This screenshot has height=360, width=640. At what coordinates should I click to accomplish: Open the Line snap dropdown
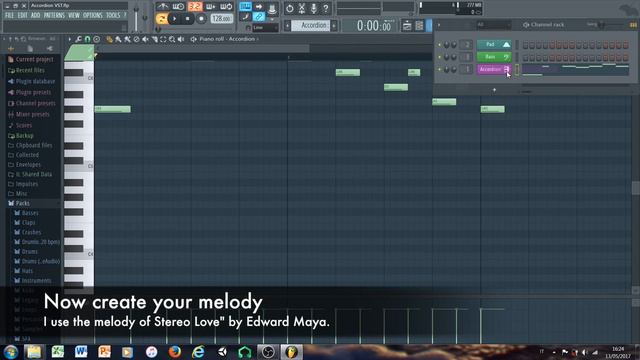click(265, 28)
